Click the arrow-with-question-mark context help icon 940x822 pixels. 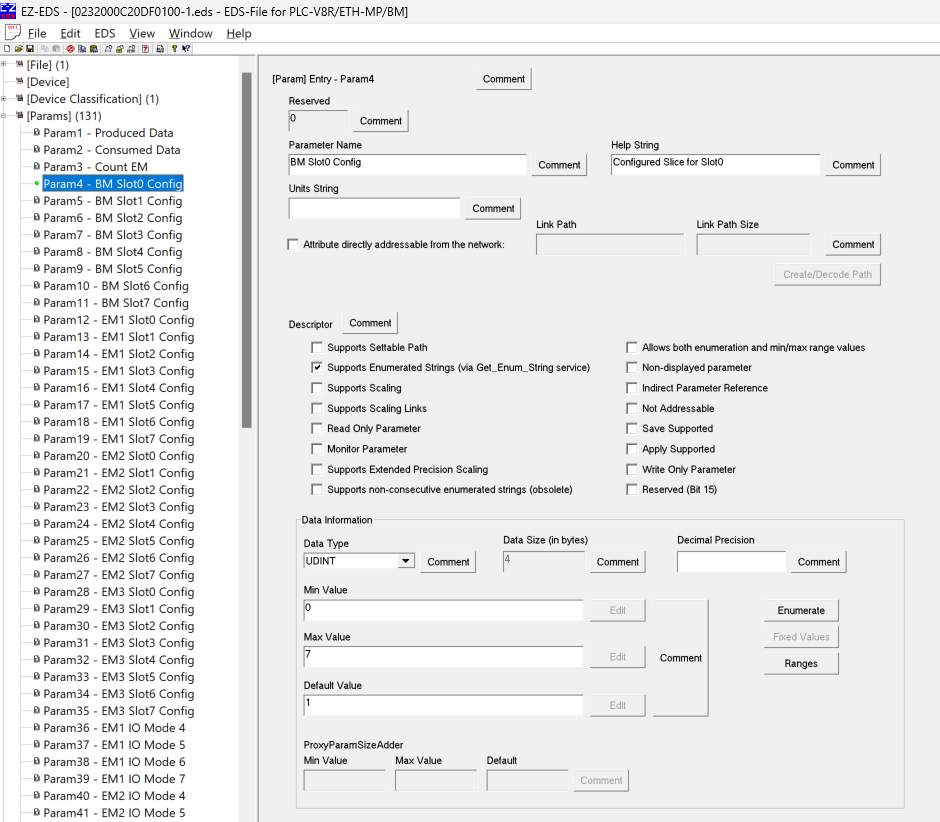pyautogui.click(x=186, y=49)
